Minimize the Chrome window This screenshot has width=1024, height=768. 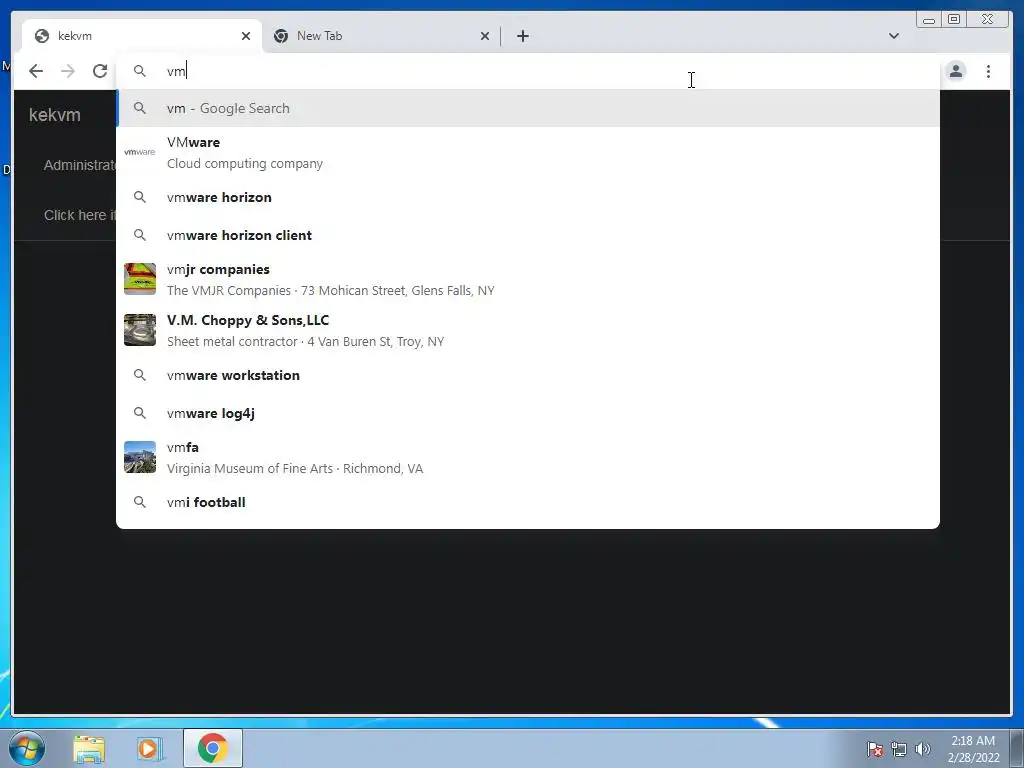coord(929,20)
